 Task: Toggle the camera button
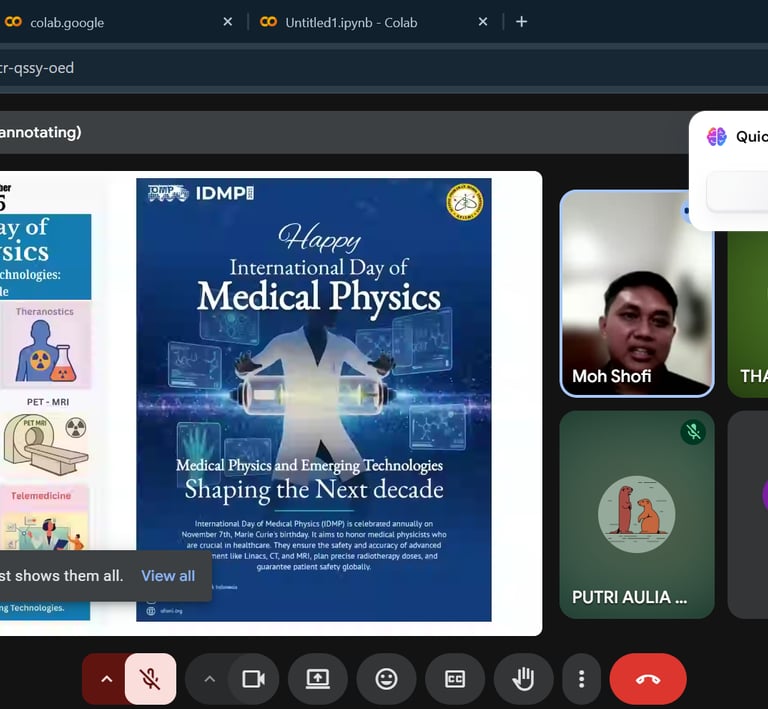coord(254,679)
